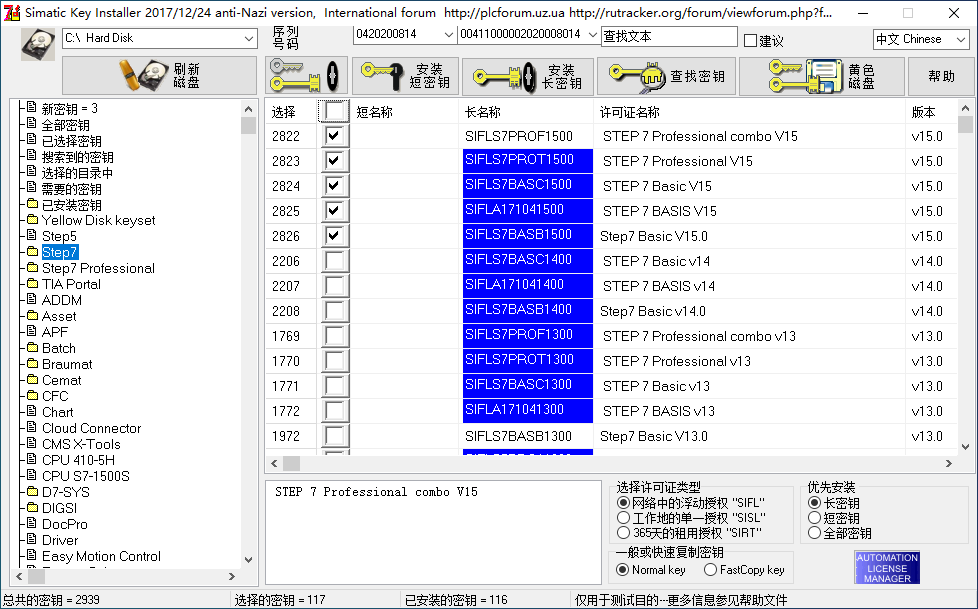Click install long key button (安装长密钥)
The image size is (978, 609).
pyautogui.click(x=528, y=76)
